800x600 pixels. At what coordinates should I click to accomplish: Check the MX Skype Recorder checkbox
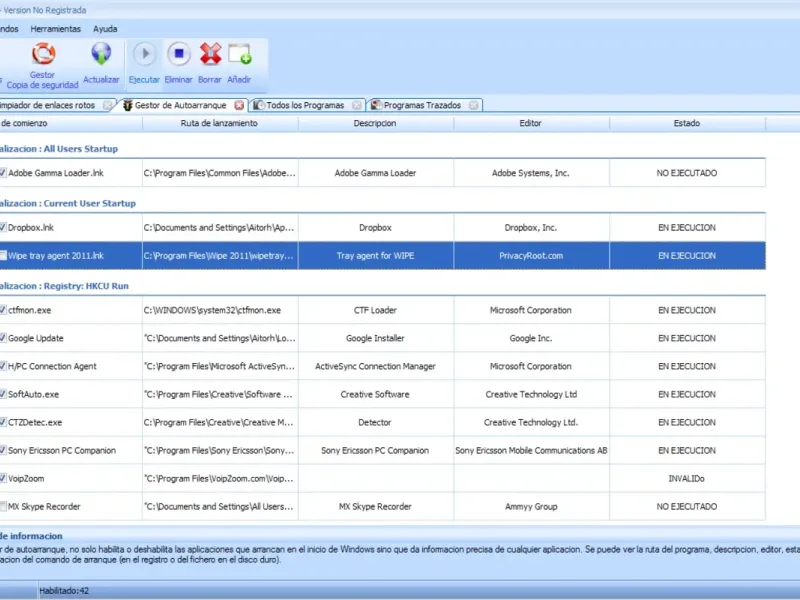3,506
